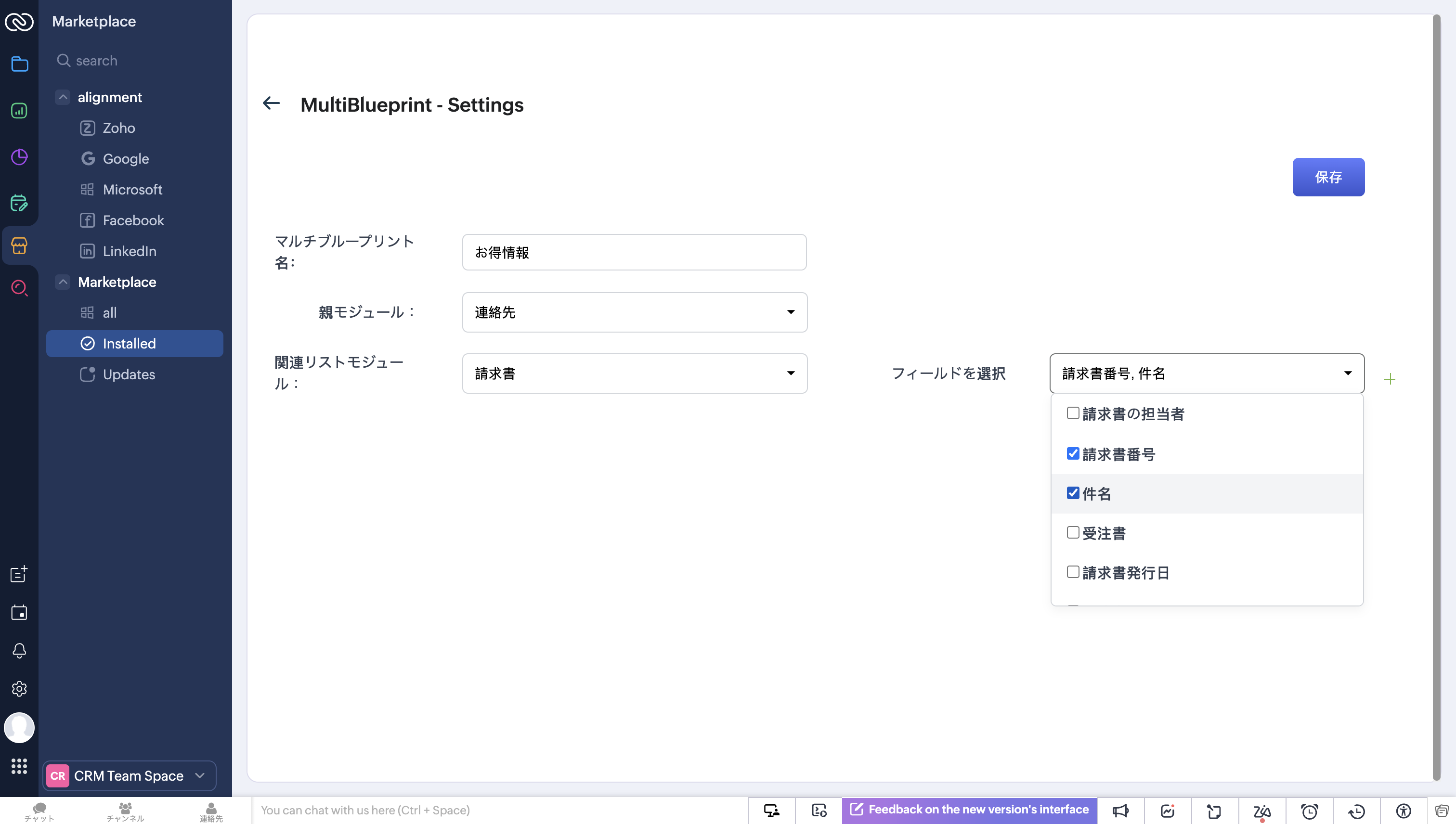Click the 保存 save button
The width and height of the screenshot is (1456, 824).
1327,177
